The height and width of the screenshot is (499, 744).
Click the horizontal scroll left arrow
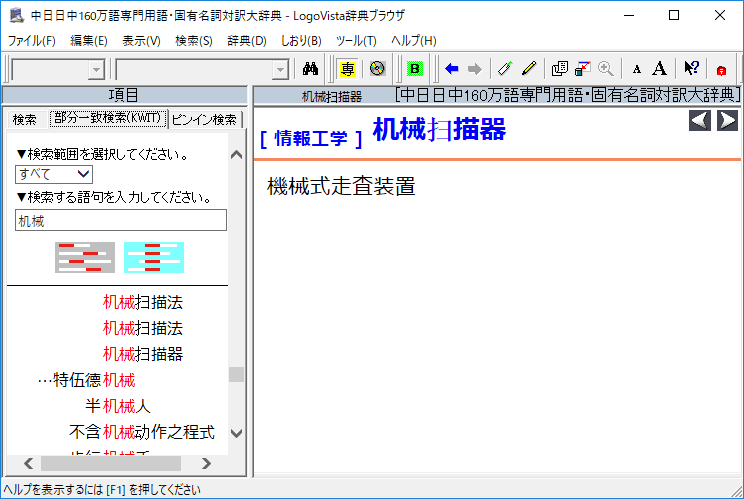[28, 463]
